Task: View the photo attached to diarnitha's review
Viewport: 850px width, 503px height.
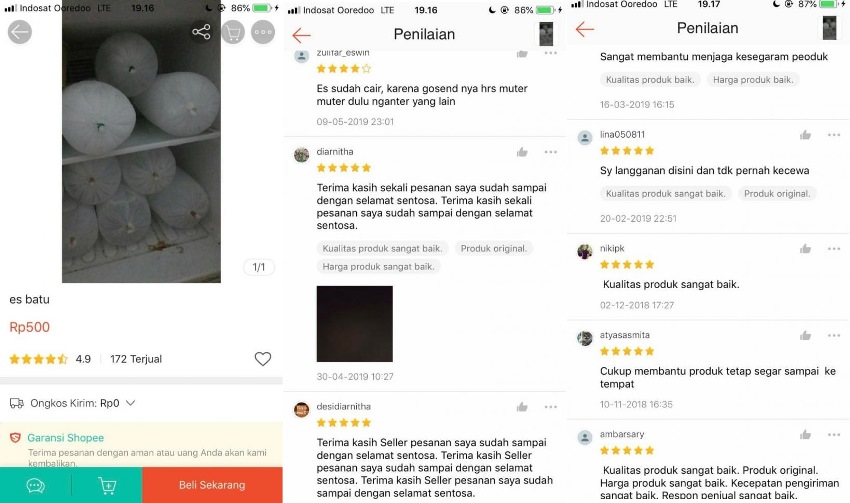Action: pyautogui.click(x=355, y=324)
